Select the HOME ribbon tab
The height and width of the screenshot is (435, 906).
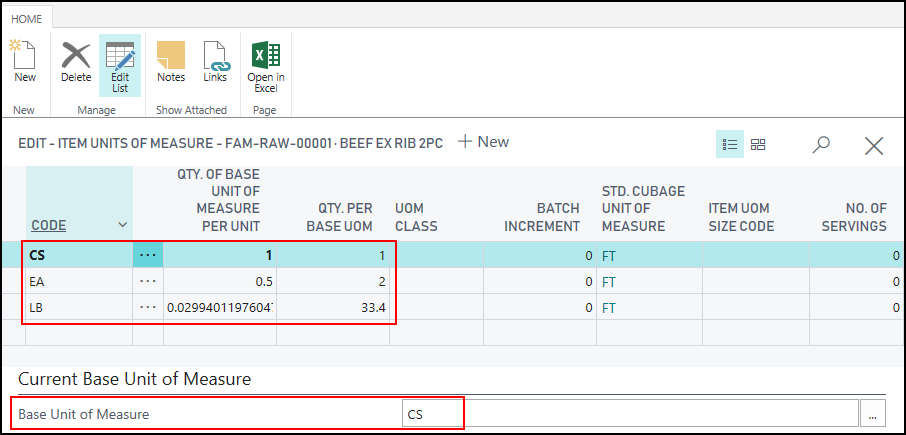point(27,18)
